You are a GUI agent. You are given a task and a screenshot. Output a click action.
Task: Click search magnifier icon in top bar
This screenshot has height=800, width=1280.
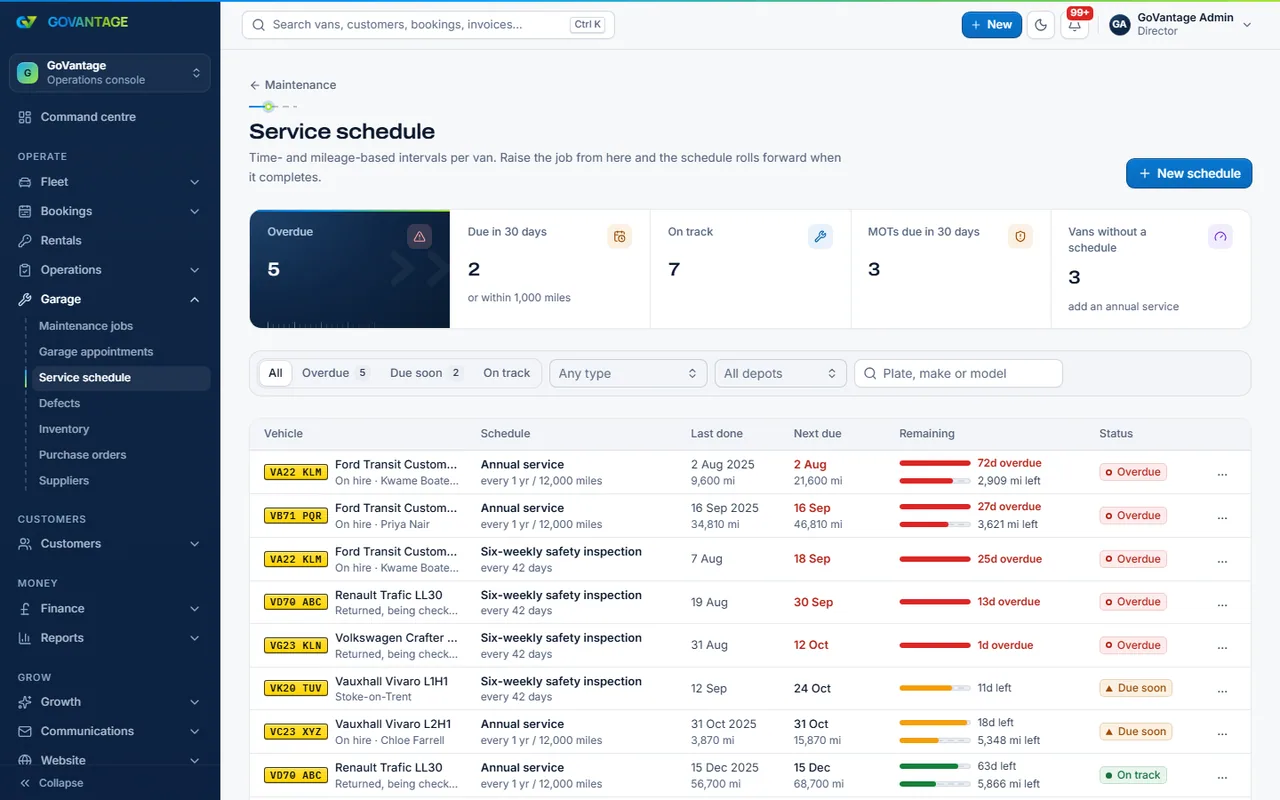coord(259,25)
